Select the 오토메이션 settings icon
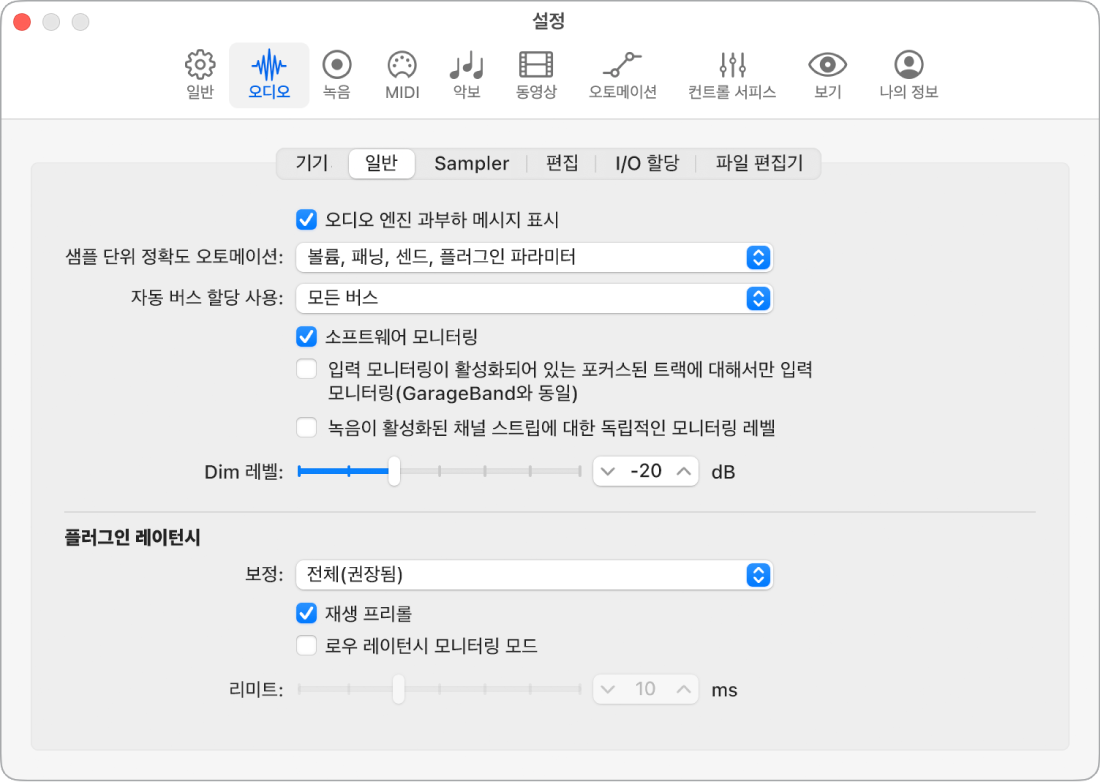 tap(622, 75)
